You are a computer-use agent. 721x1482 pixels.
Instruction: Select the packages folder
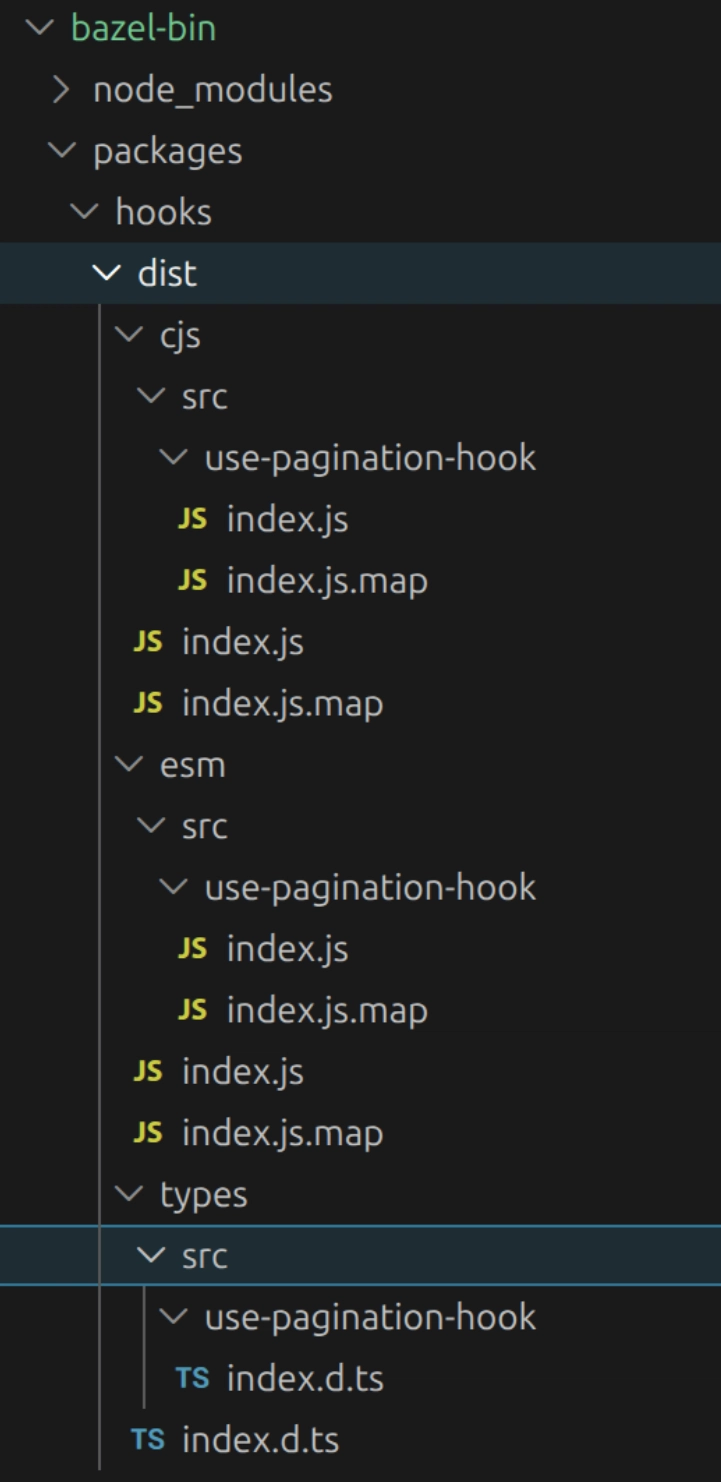point(167,151)
